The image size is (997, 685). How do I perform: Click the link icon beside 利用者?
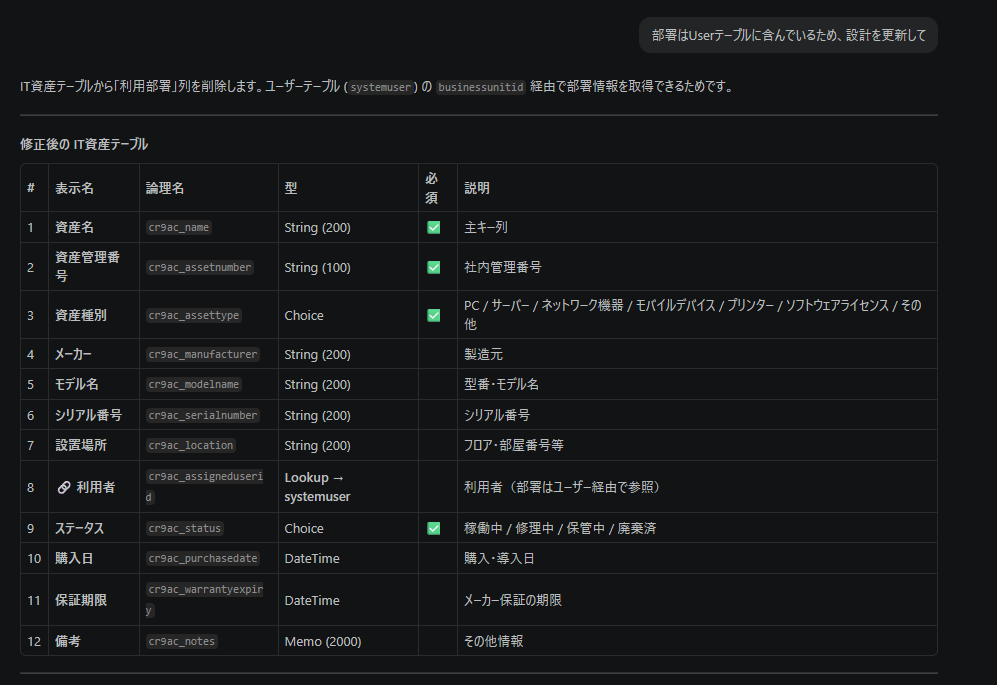click(64, 487)
